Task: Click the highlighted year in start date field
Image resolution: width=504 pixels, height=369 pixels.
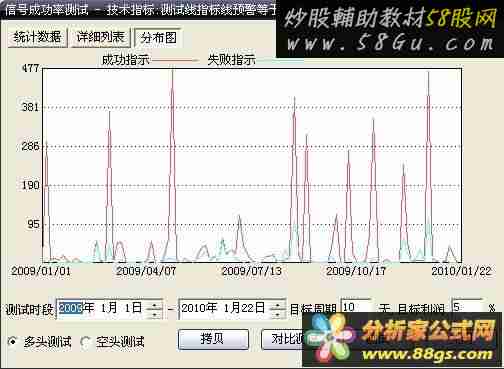Action: 70,308
